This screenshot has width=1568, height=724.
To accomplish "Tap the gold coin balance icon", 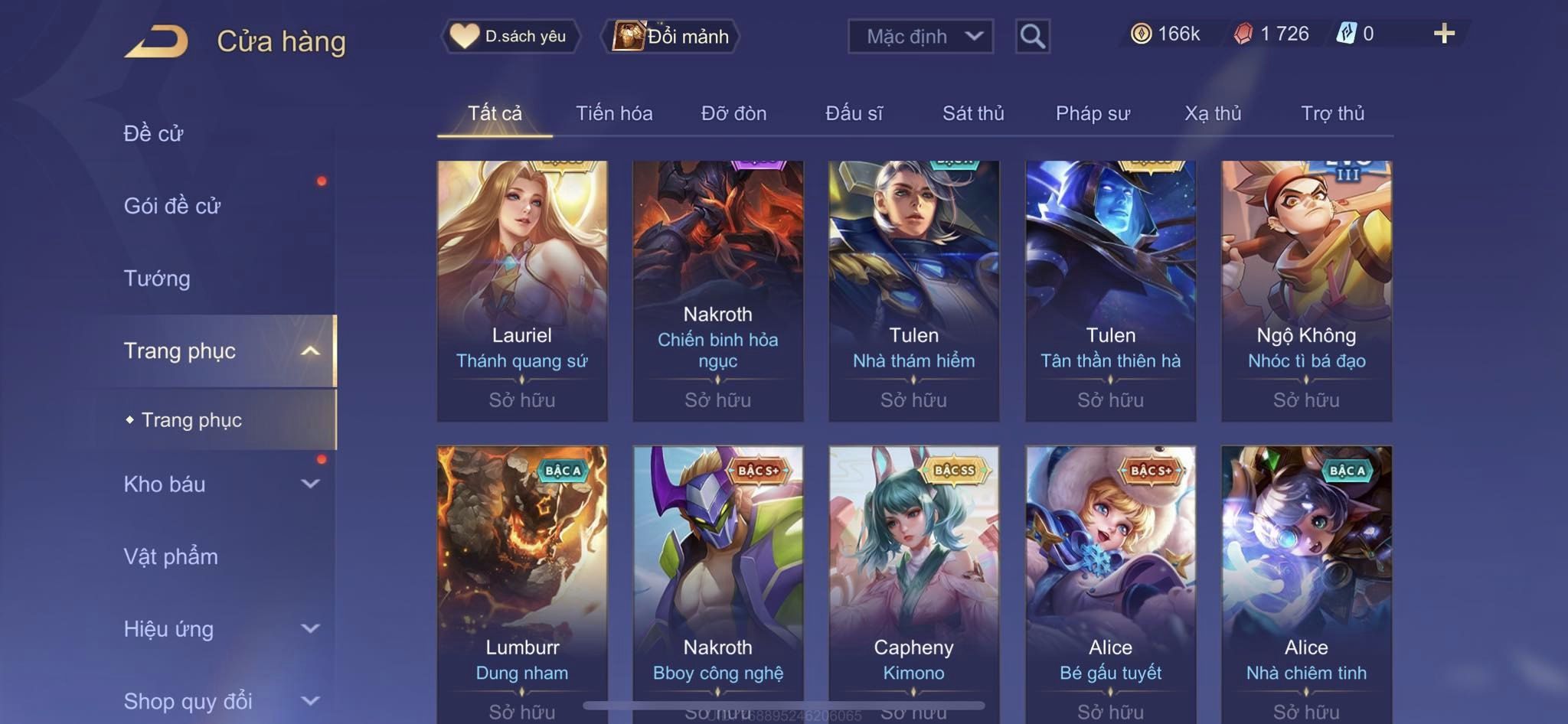I will point(1141,34).
